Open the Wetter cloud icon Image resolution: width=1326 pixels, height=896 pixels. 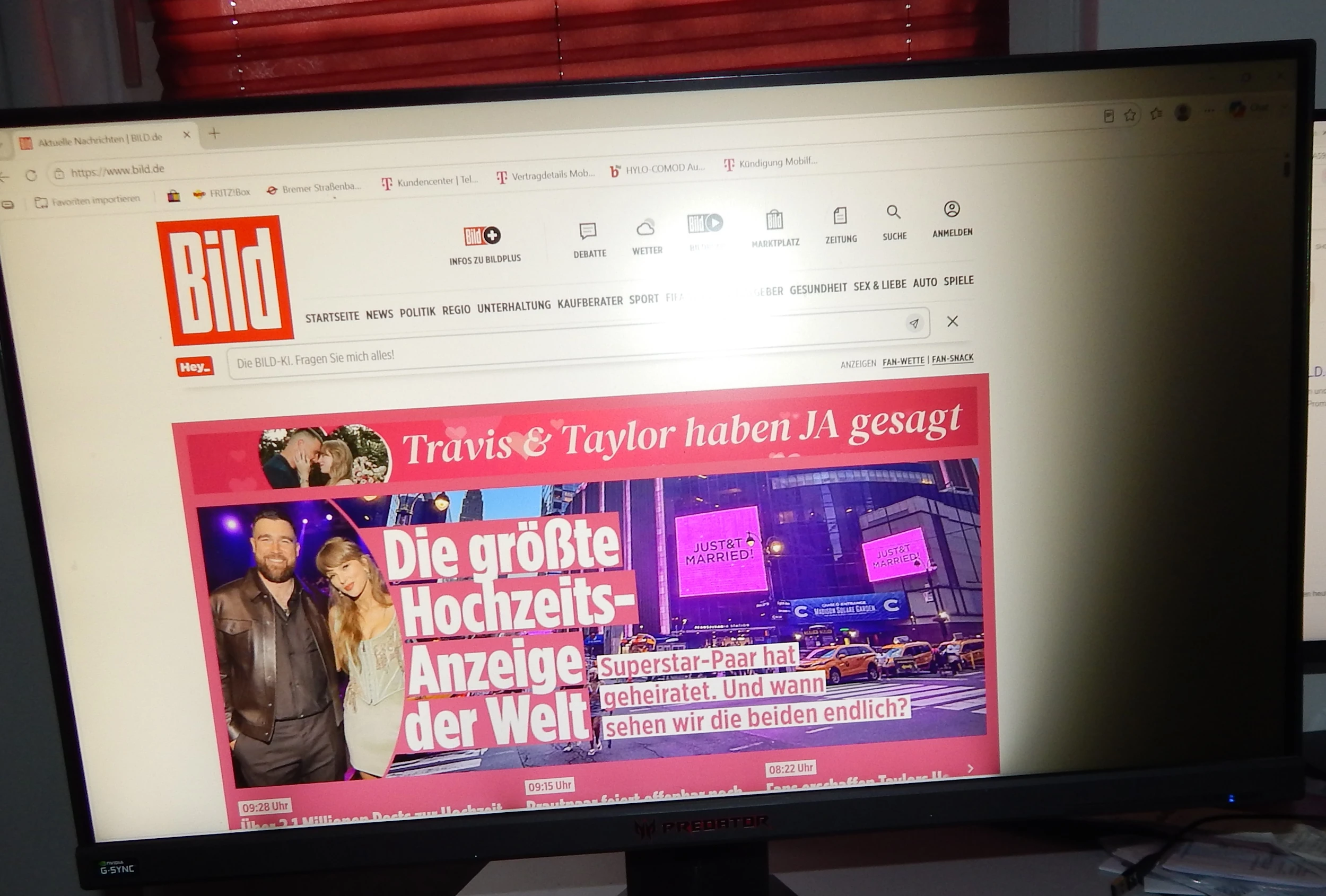click(645, 228)
